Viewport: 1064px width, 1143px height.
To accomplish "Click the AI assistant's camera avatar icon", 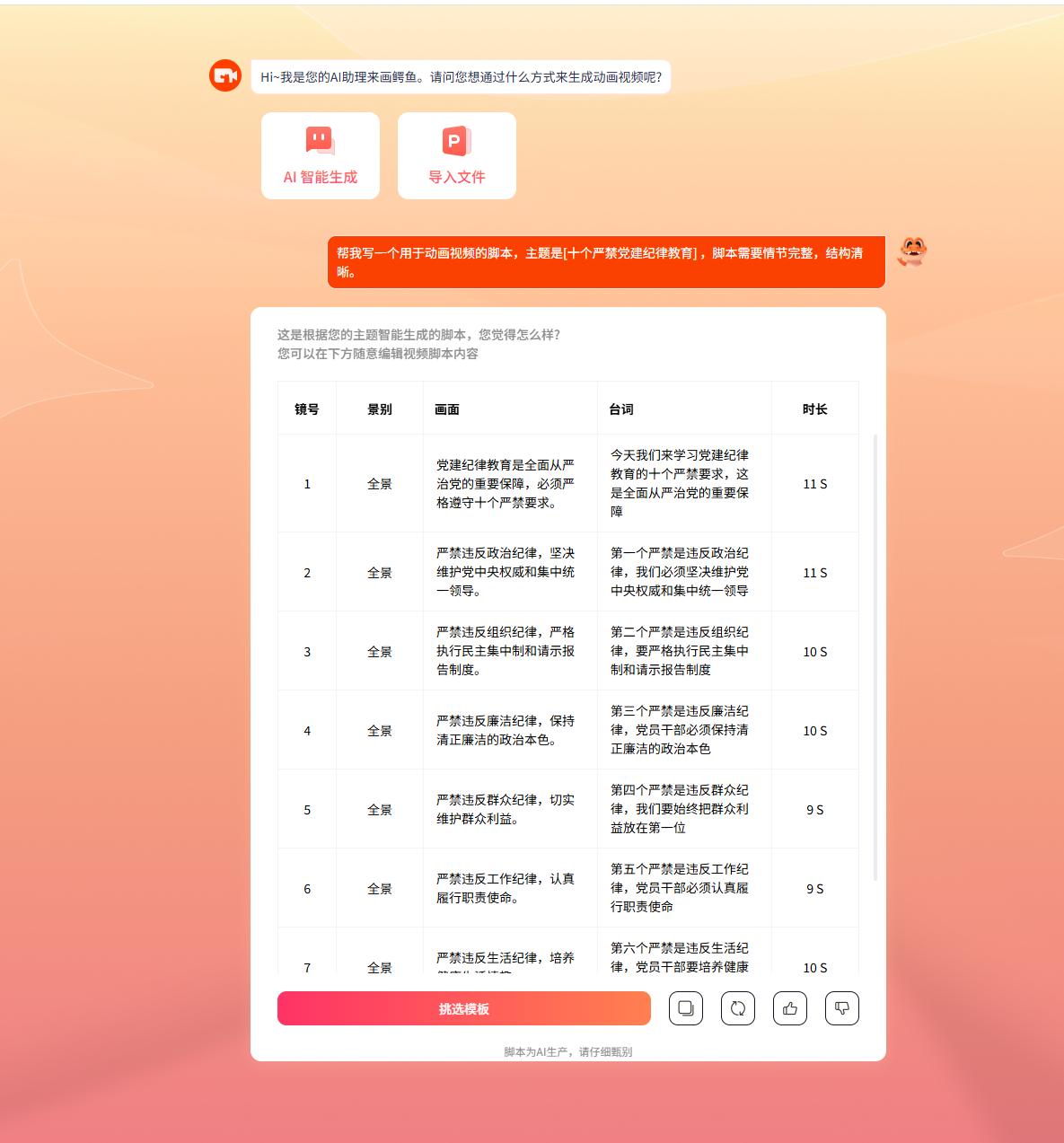I will coord(224,75).
